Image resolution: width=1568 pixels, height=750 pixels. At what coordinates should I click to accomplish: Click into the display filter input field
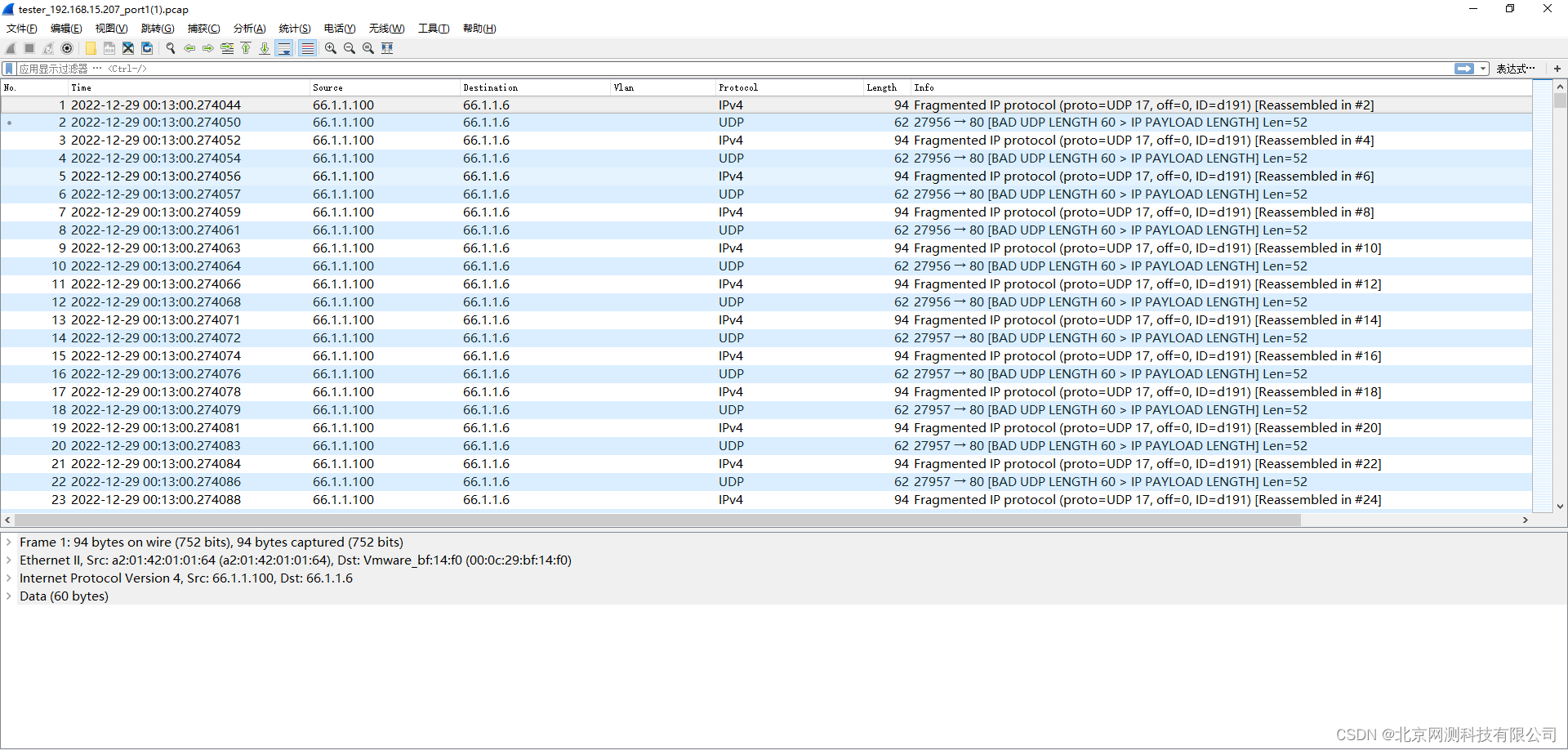point(735,69)
